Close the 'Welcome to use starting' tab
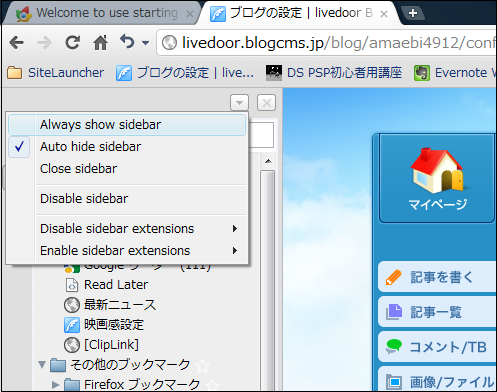This screenshot has height=392, width=497. [x=190, y=14]
